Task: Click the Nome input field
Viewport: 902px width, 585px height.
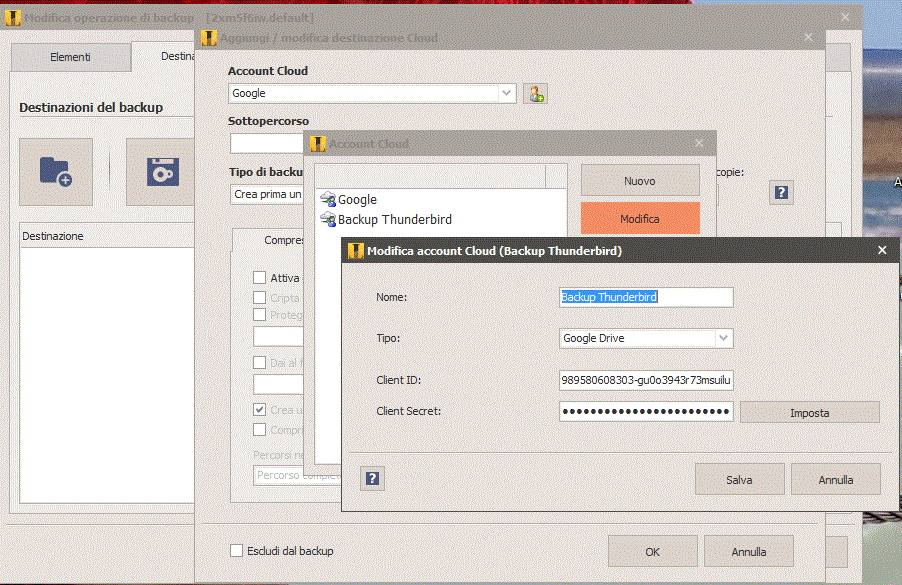Action: click(x=646, y=297)
